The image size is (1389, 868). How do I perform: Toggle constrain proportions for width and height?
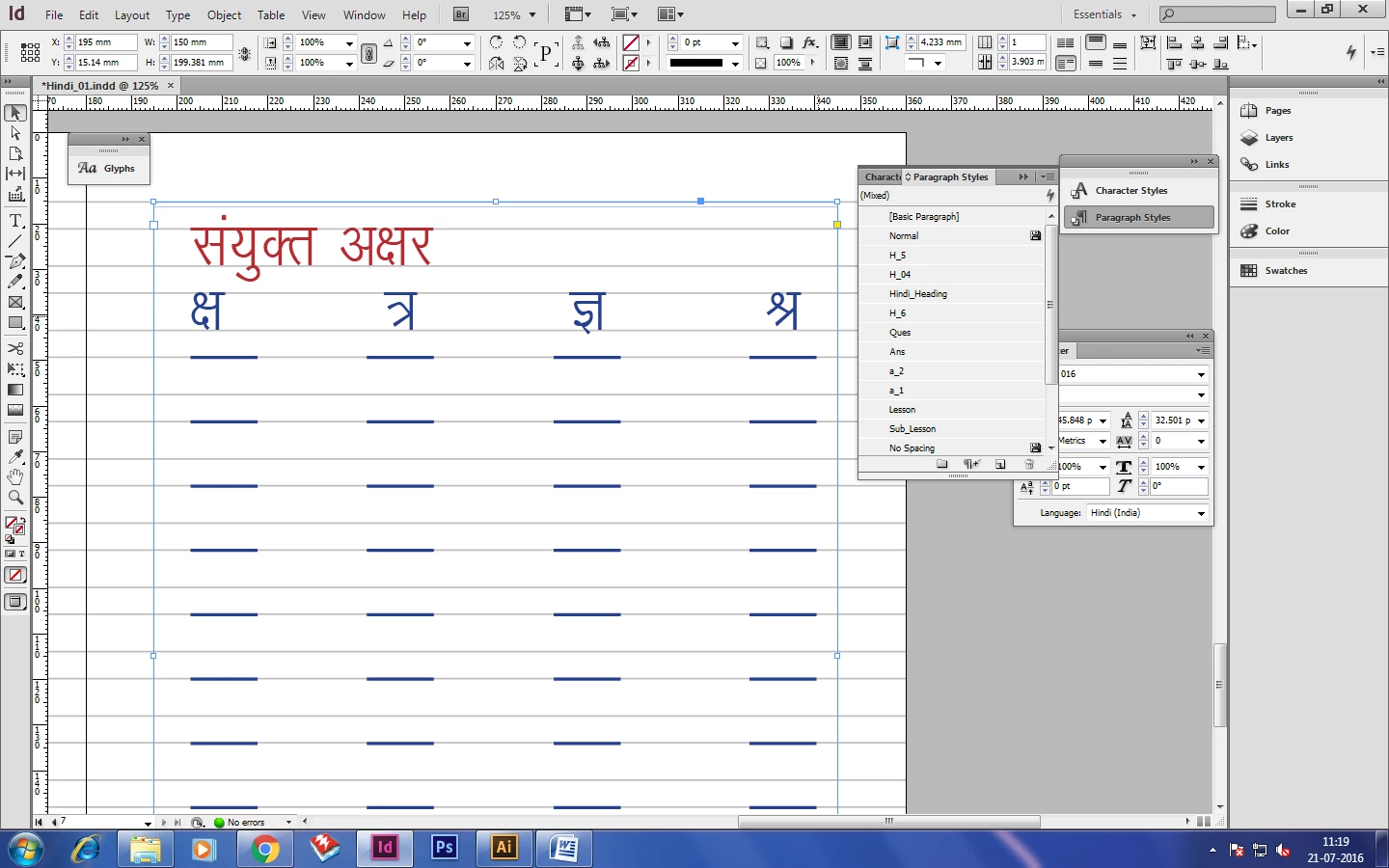[x=245, y=54]
